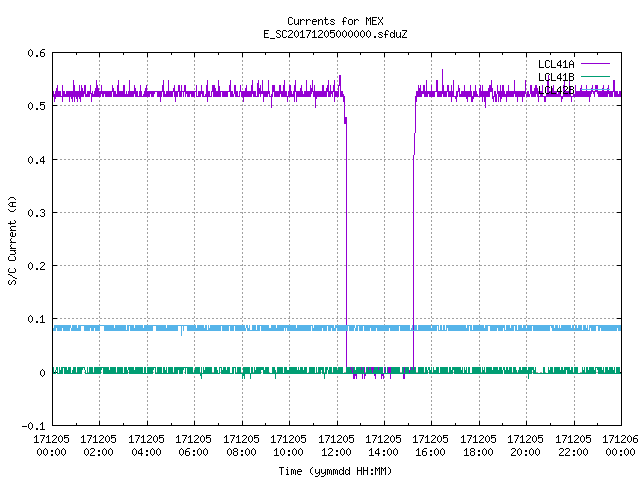Click the 'Time (yymmdd HH:MM)' x-axis label
Image resolution: width=640 pixels, height=480 pixels.
coord(335,471)
